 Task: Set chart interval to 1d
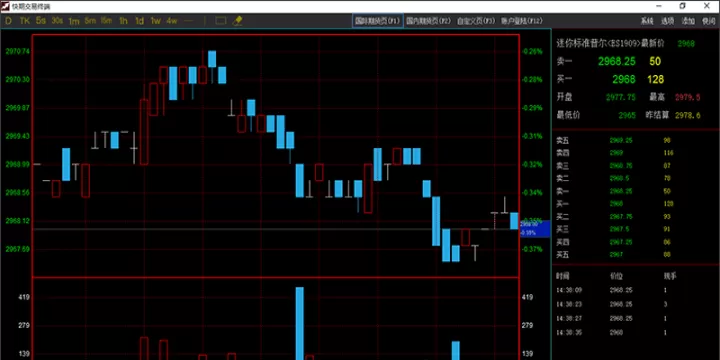pyautogui.click(x=139, y=21)
